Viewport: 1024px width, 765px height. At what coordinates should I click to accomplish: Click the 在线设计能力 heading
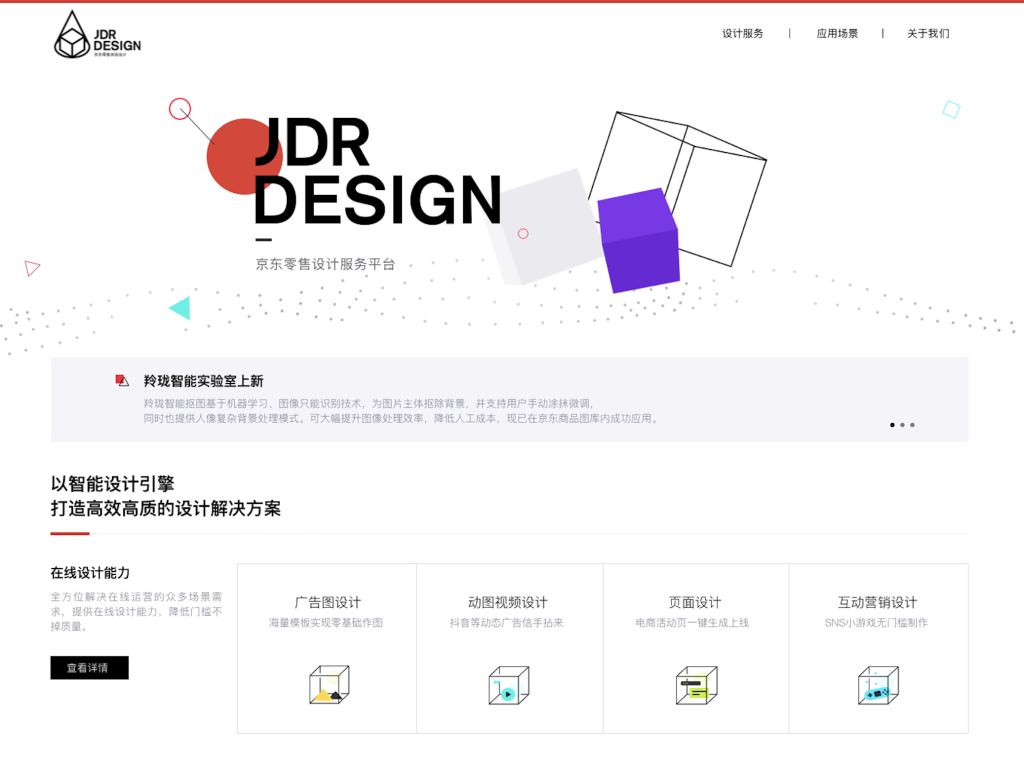coord(90,573)
